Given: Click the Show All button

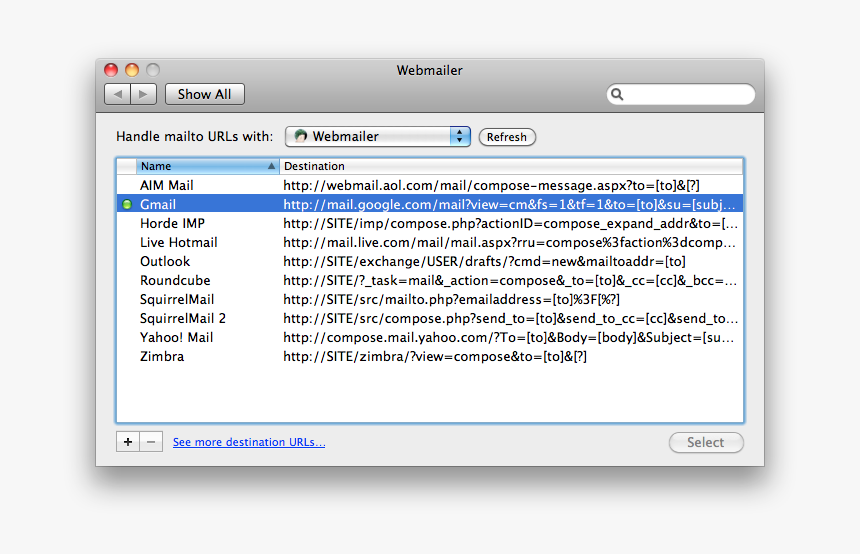Looking at the screenshot, I should tap(205, 94).
